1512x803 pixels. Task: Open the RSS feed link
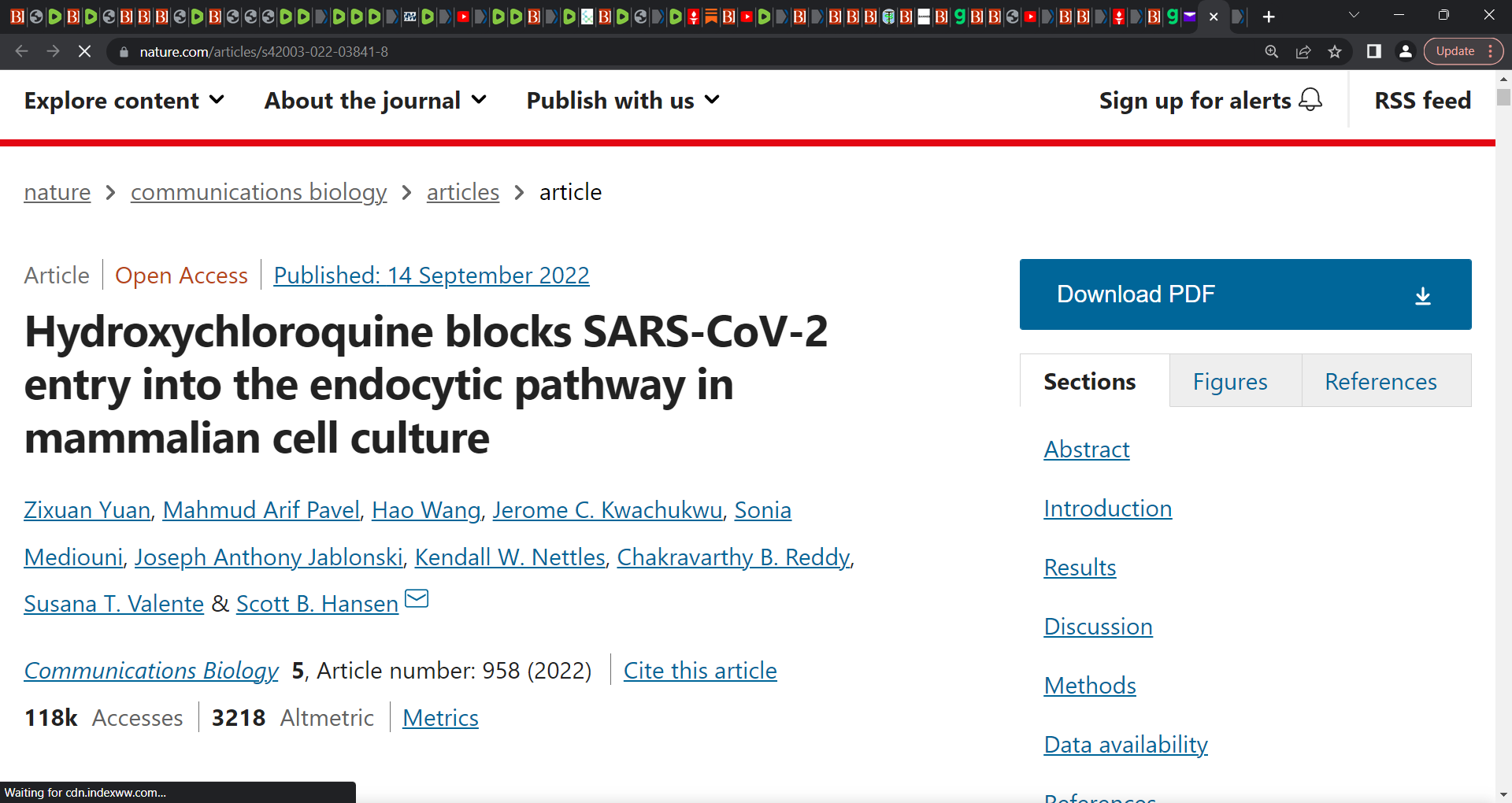(x=1423, y=101)
